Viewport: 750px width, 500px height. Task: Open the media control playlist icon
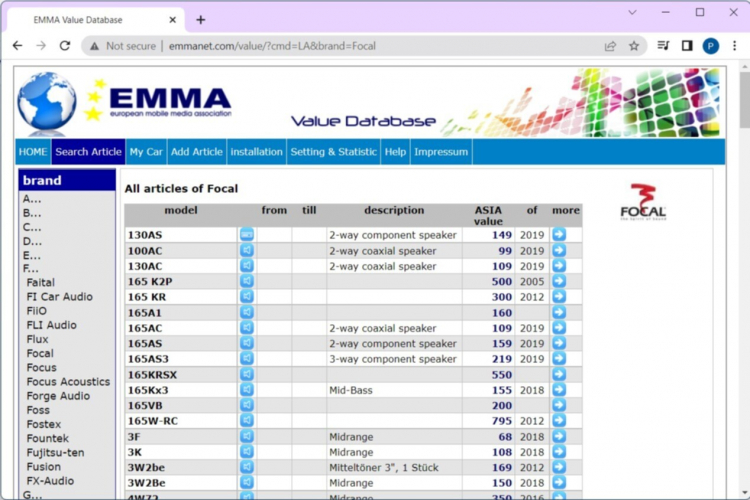[663, 46]
